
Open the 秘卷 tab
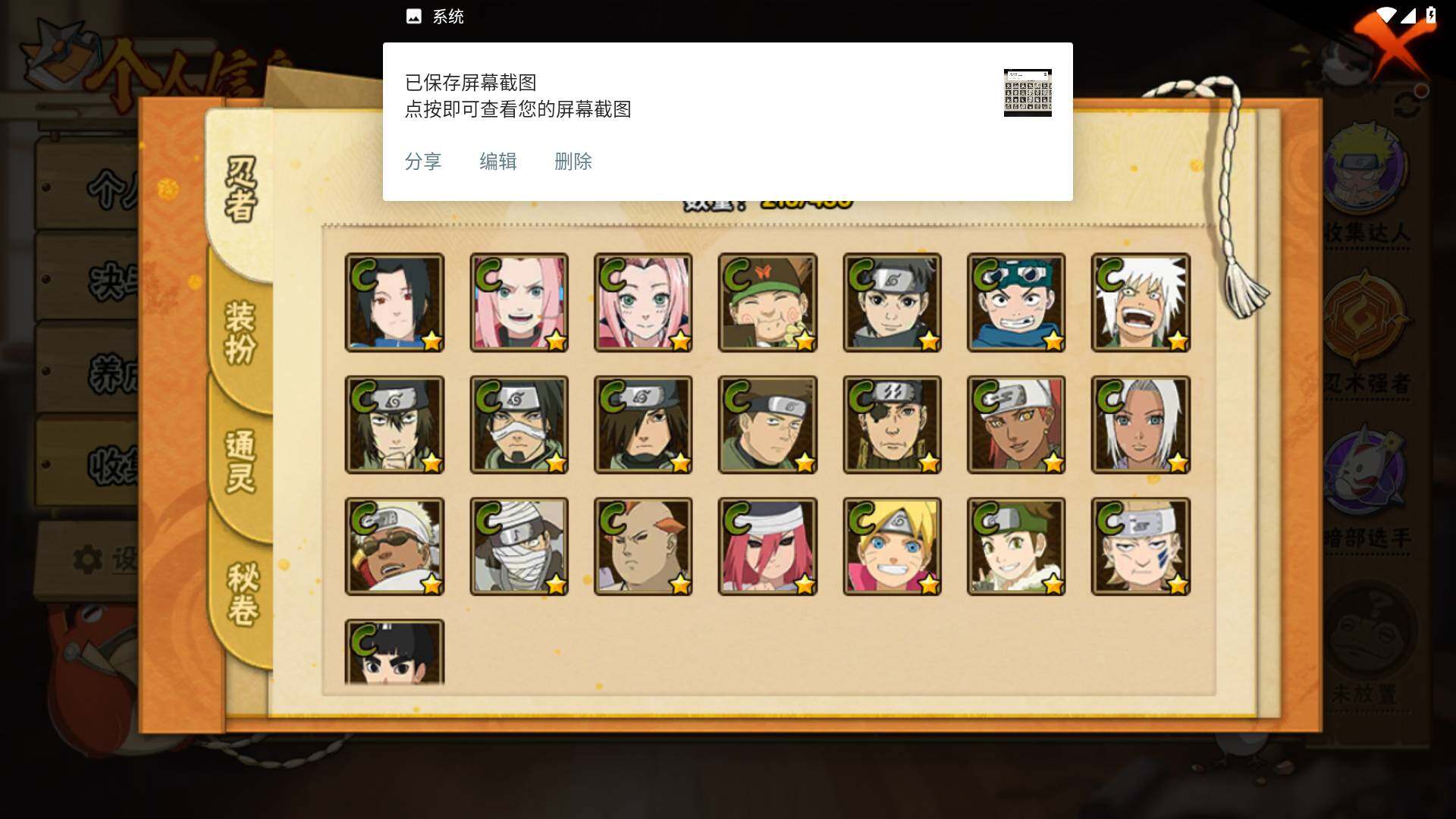click(x=243, y=593)
